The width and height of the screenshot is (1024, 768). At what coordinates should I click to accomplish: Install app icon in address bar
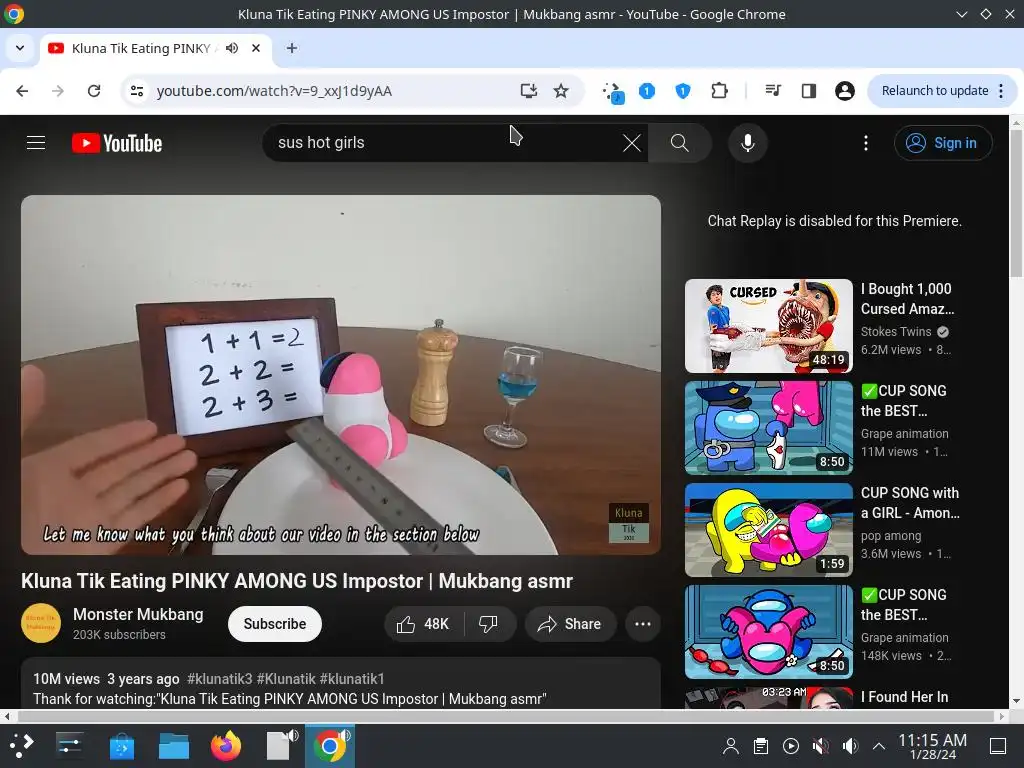528,91
